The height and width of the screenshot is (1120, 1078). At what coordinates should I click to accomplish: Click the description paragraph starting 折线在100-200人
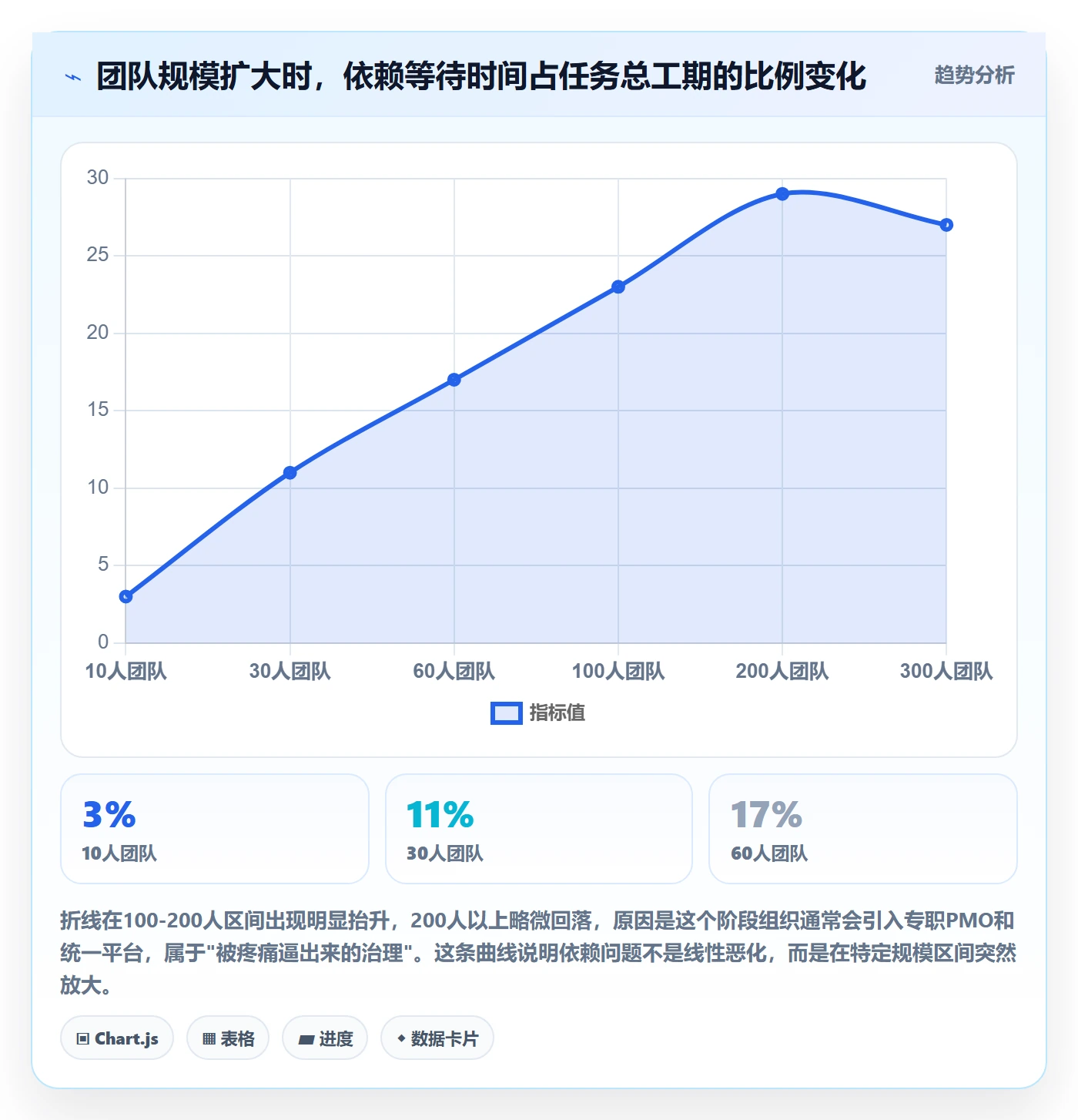(x=538, y=953)
